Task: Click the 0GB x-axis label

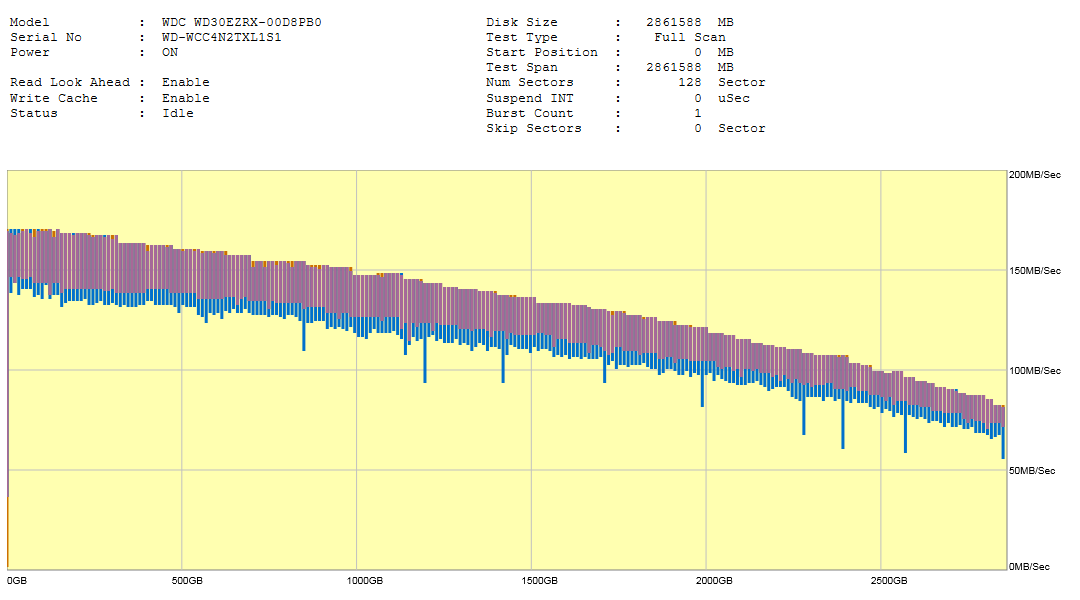Action: coord(17,581)
